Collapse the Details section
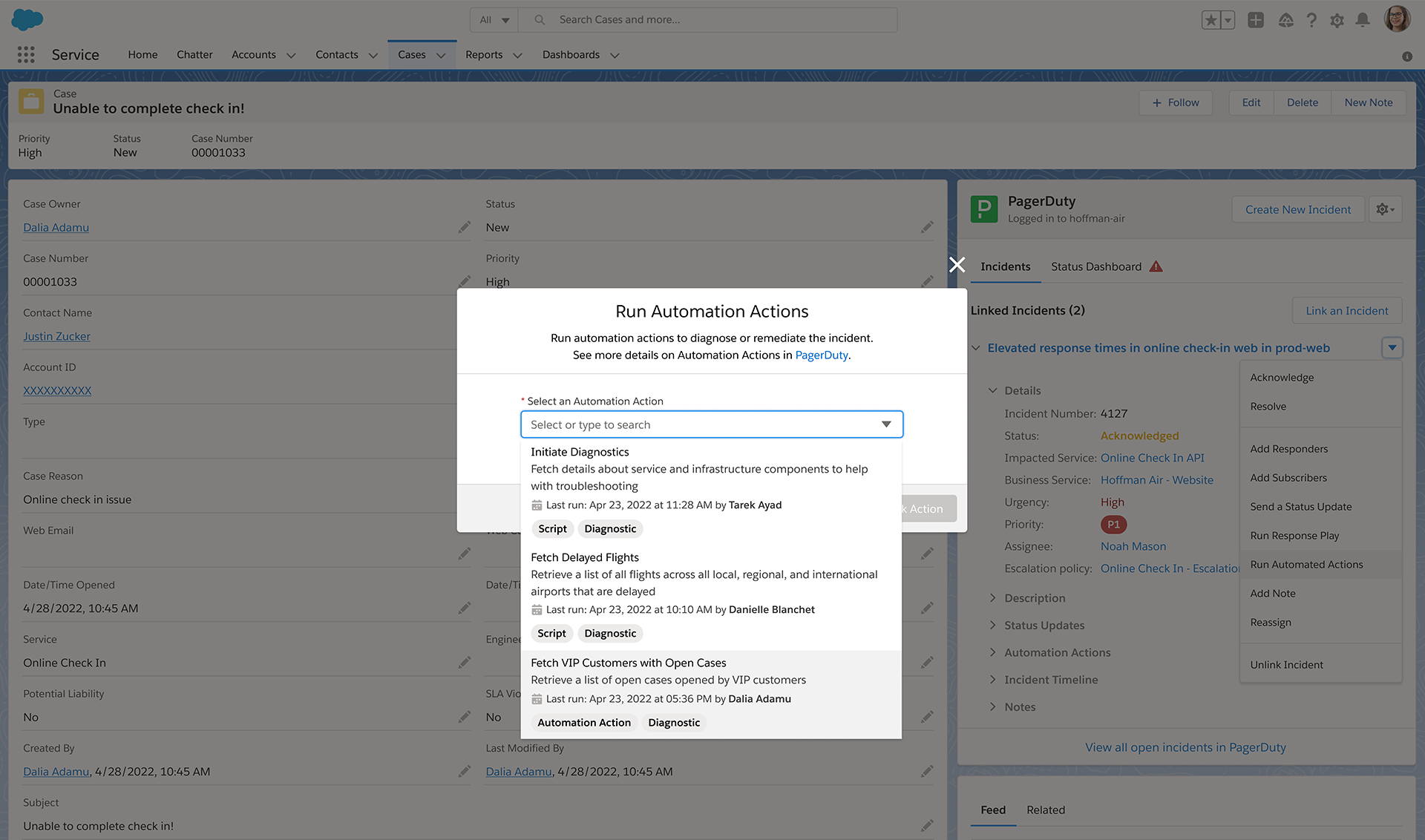Screen dimensions: 1425x840 (x=992, y=390)
